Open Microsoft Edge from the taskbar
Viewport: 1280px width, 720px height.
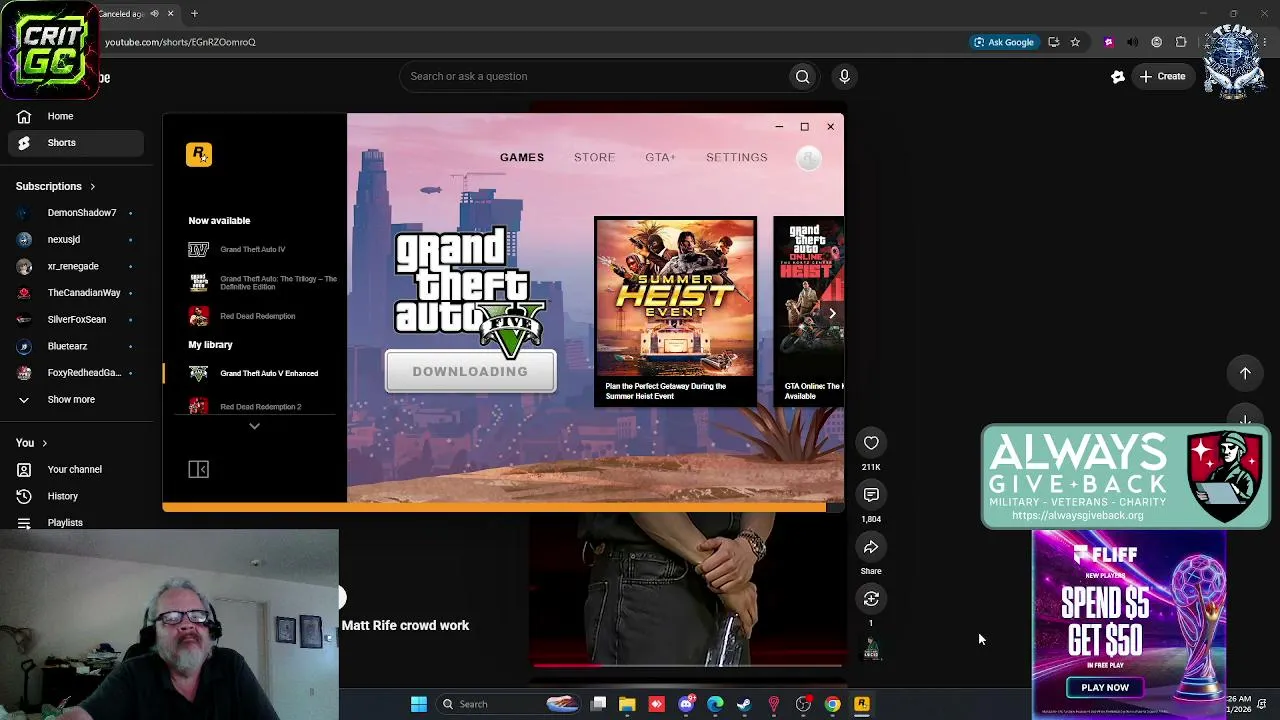[715, 704]
